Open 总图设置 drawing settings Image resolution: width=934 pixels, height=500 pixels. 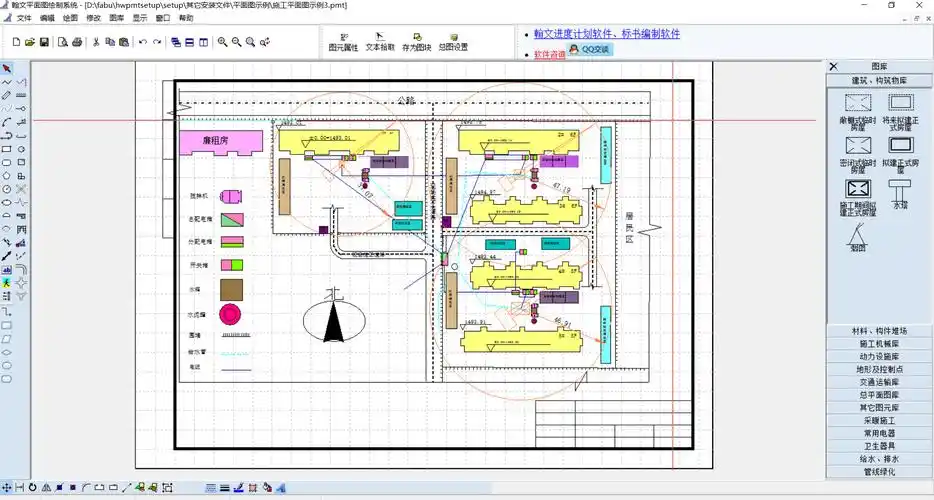[453, 42]
